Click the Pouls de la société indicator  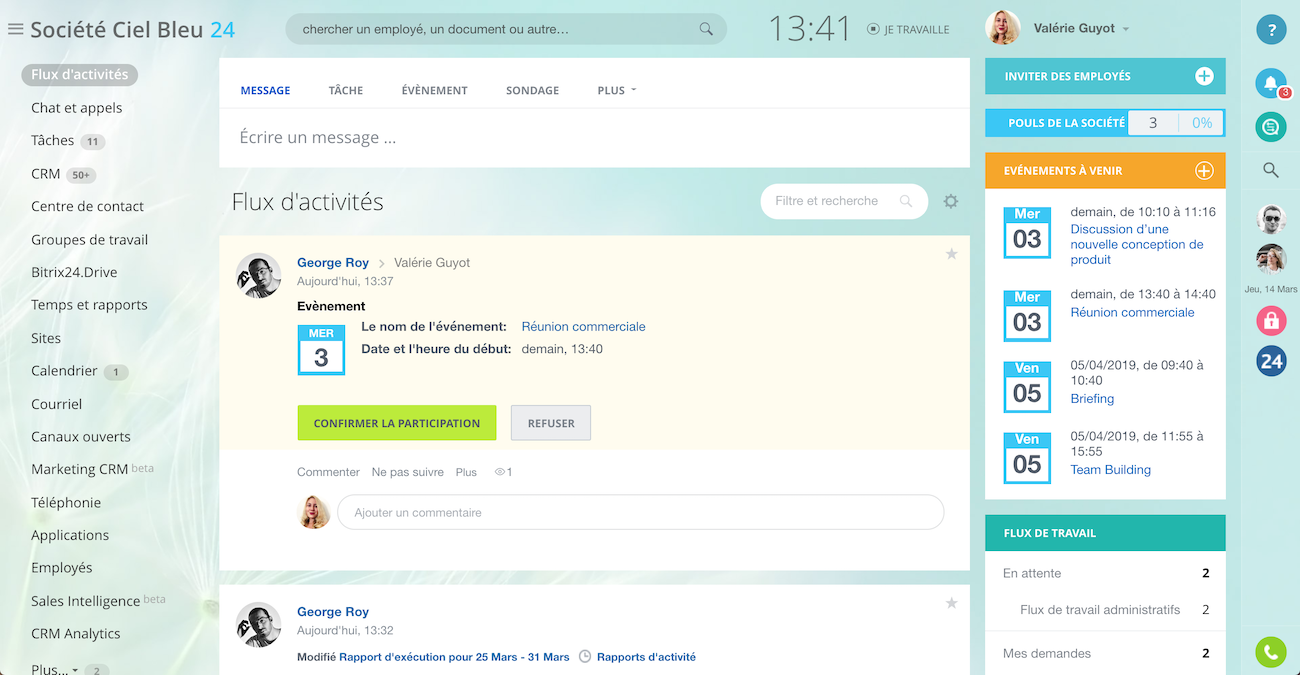point(1104,123)
